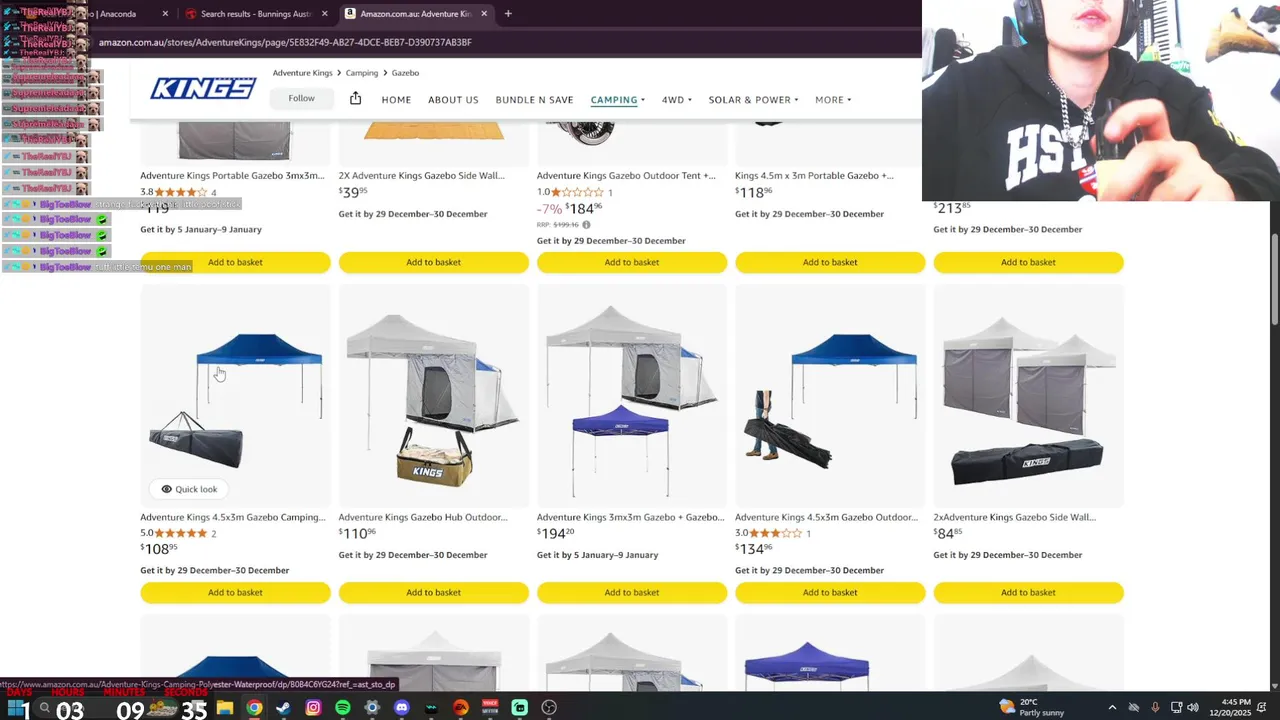The image size is (1280, 720).
Task: Open Quick look on the blue gazebo
Action: (x=189, y=489)
